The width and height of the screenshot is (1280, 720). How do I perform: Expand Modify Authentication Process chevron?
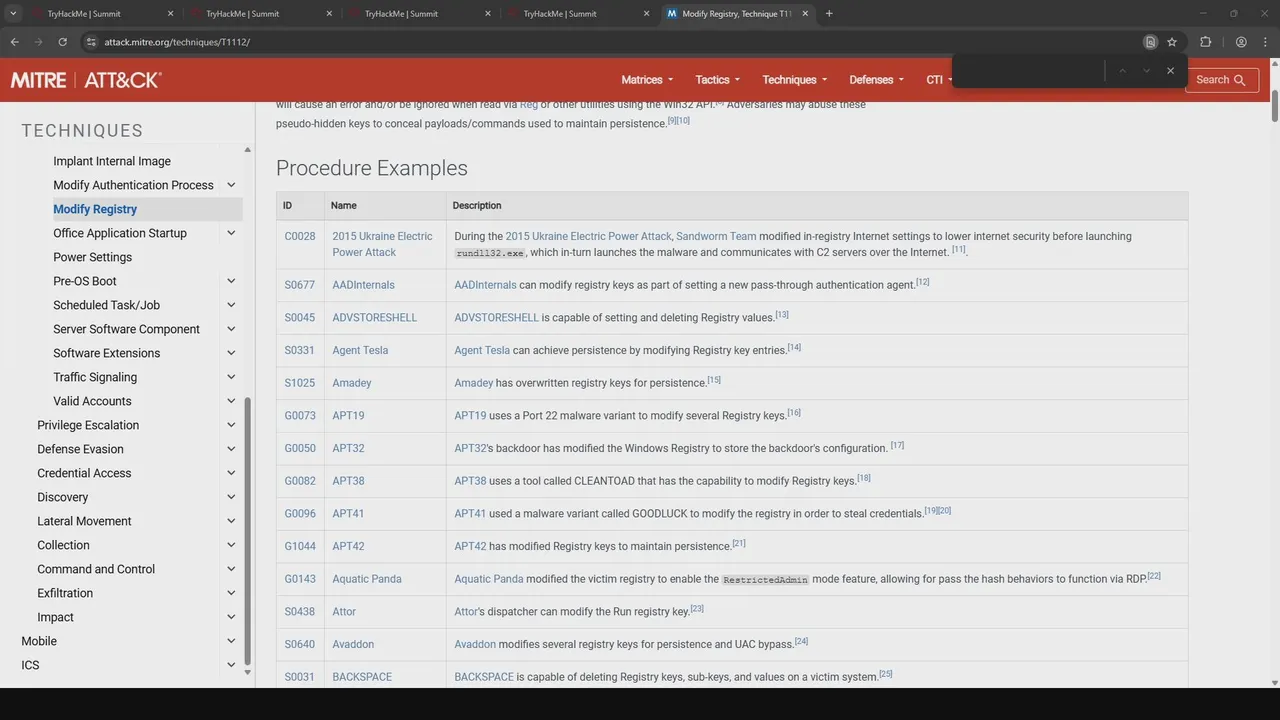click(x=231, y=185)
